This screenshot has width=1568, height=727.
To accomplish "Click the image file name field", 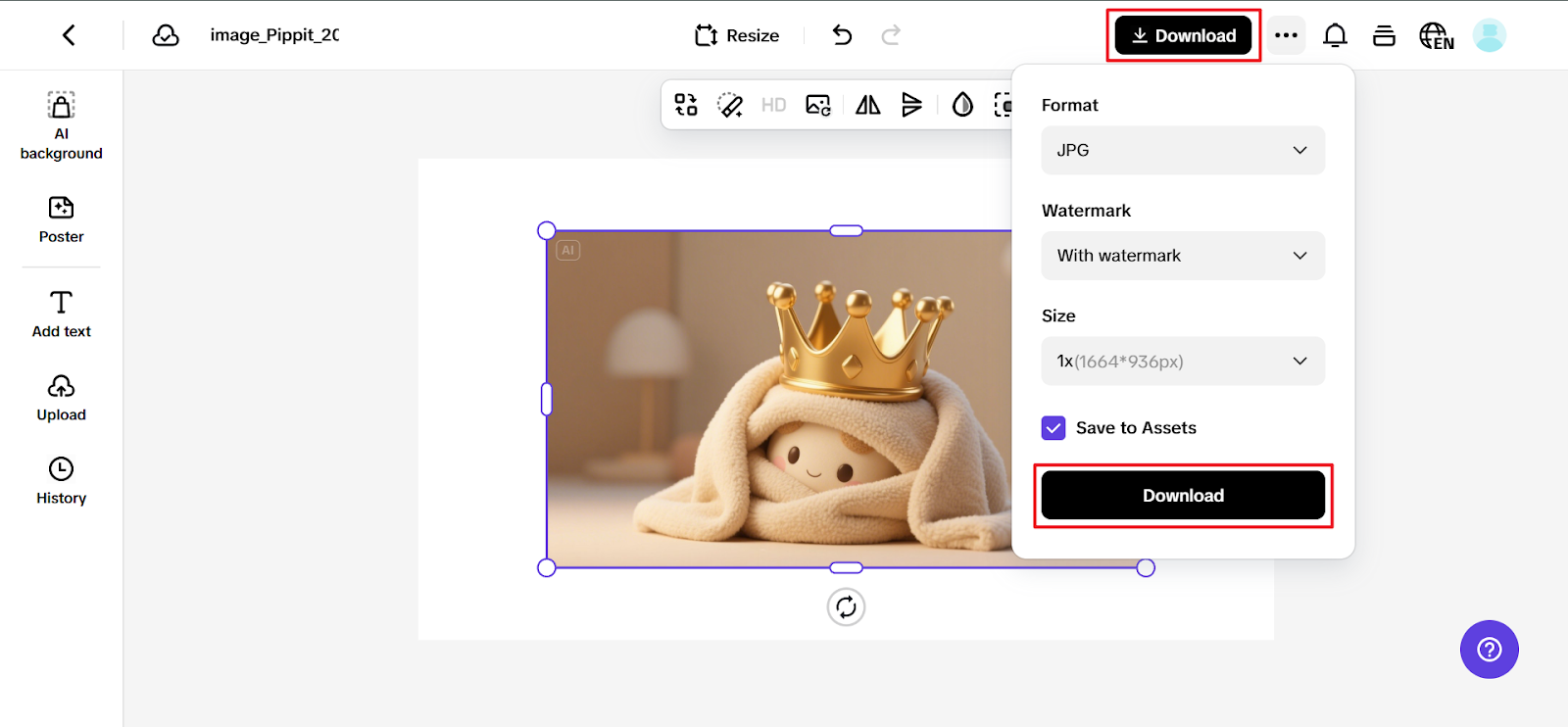I will pyautogui.click(x=274, y=35).
